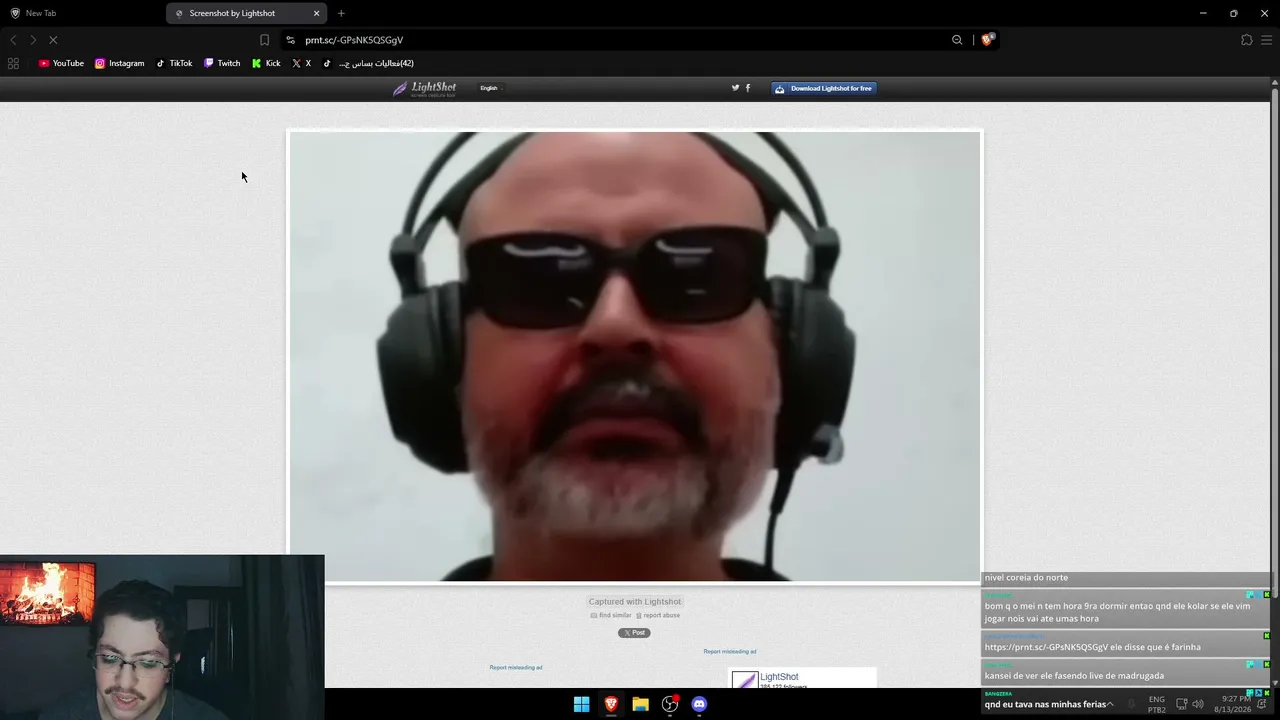Click the ENG PTB2 language indicator
1280x720 pixels.
coord(1156,704)
